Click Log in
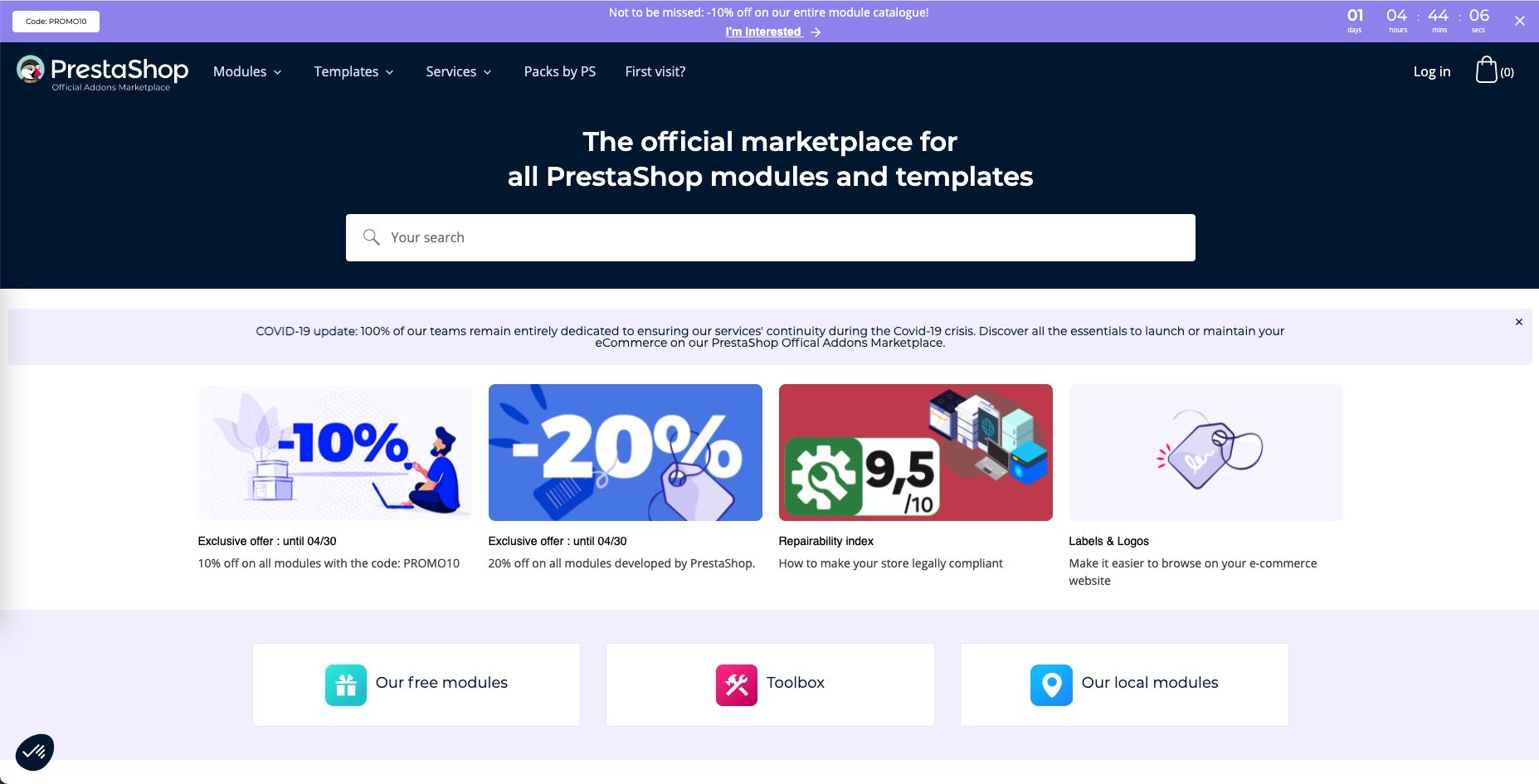Viewport: 1539px width, 784px height. coord(1432,71)
